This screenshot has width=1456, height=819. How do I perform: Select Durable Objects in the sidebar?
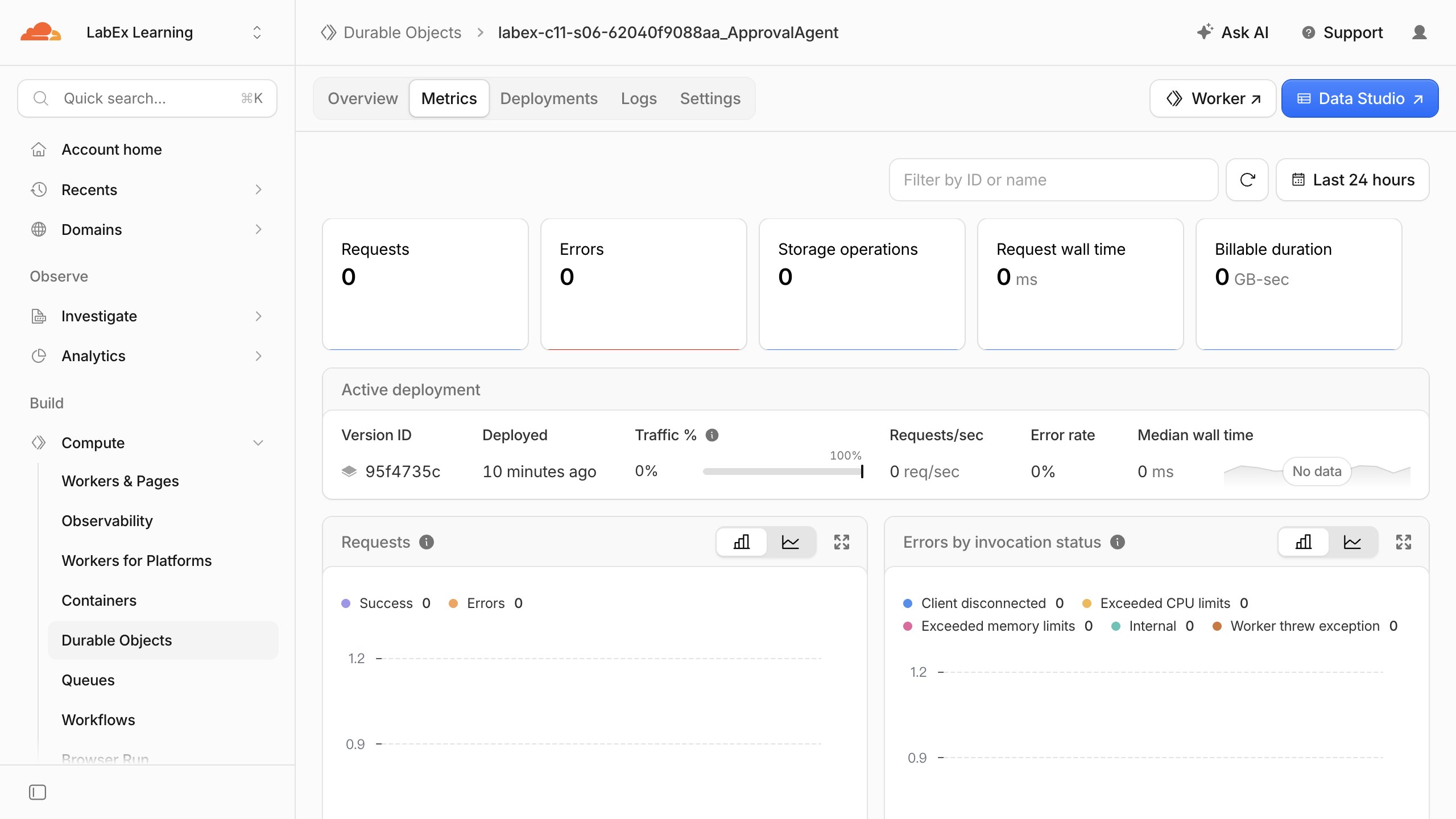[163, 640]
